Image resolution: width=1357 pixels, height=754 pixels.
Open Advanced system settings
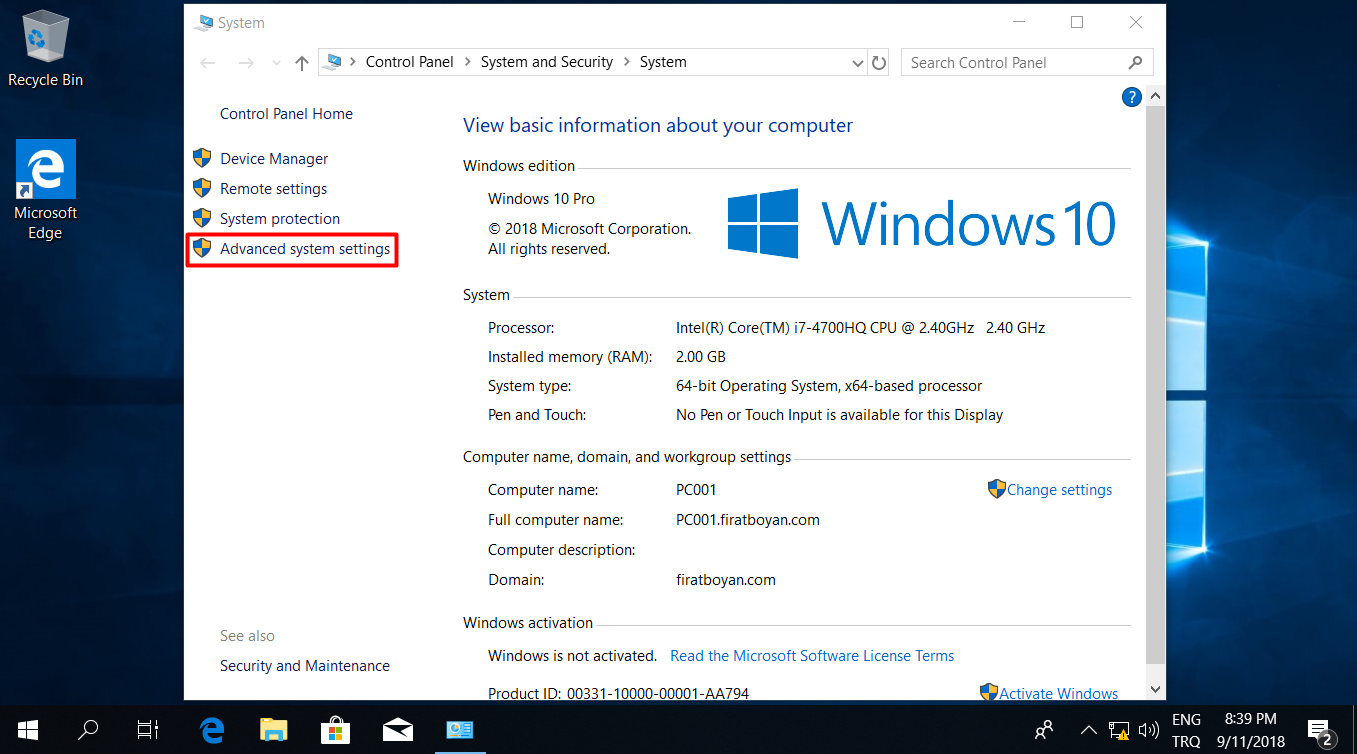point(305,248)
